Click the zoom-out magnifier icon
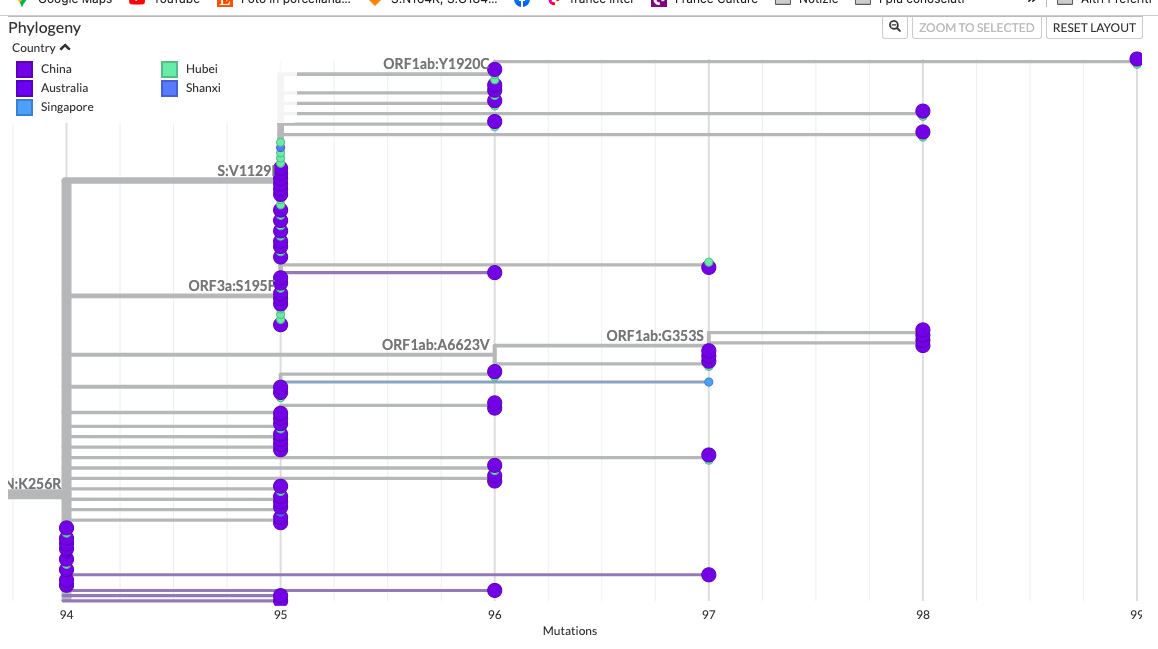Image resolution: width=1158 pixels, height=649 pixels. pyautogui.click(x=894, y=27)
